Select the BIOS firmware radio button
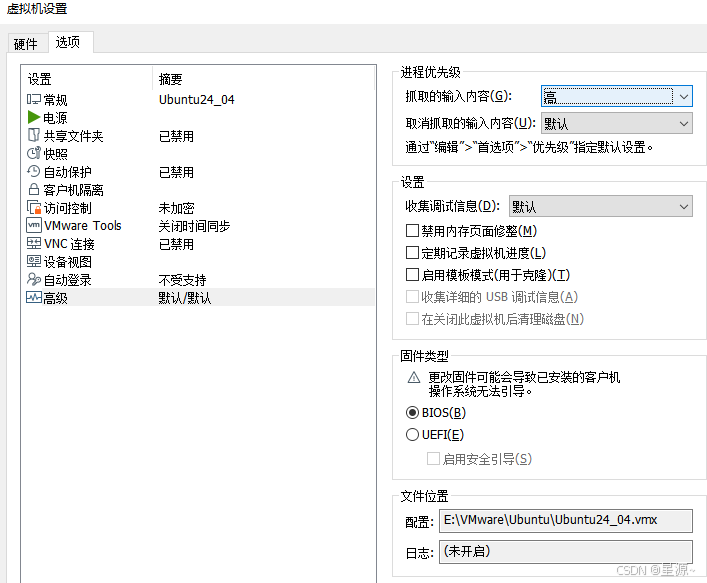Viewport: 707px width, 583px height. coord(412,413)
